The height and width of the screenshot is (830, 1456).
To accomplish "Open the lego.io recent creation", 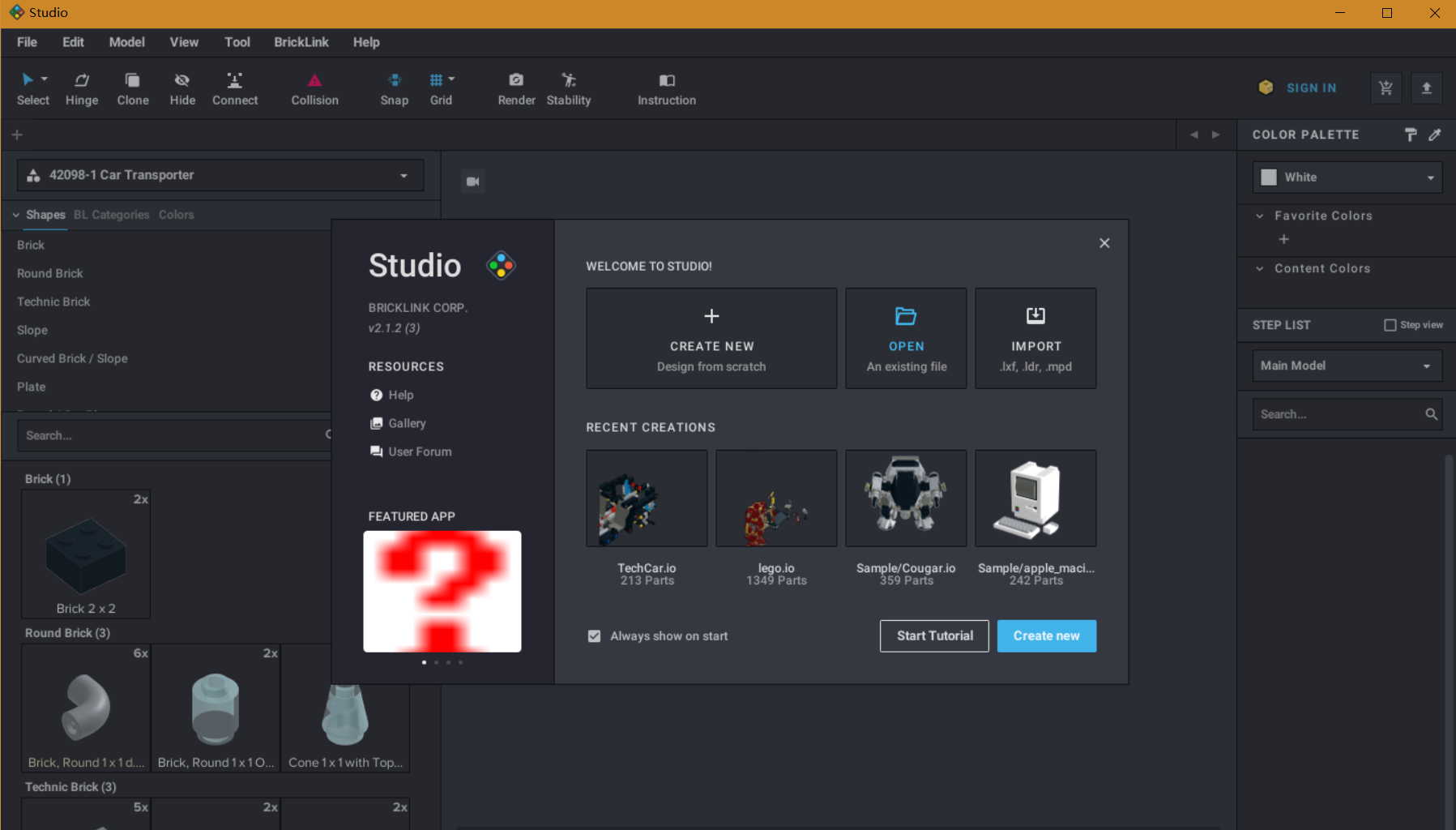I will [x=776, y=498].
